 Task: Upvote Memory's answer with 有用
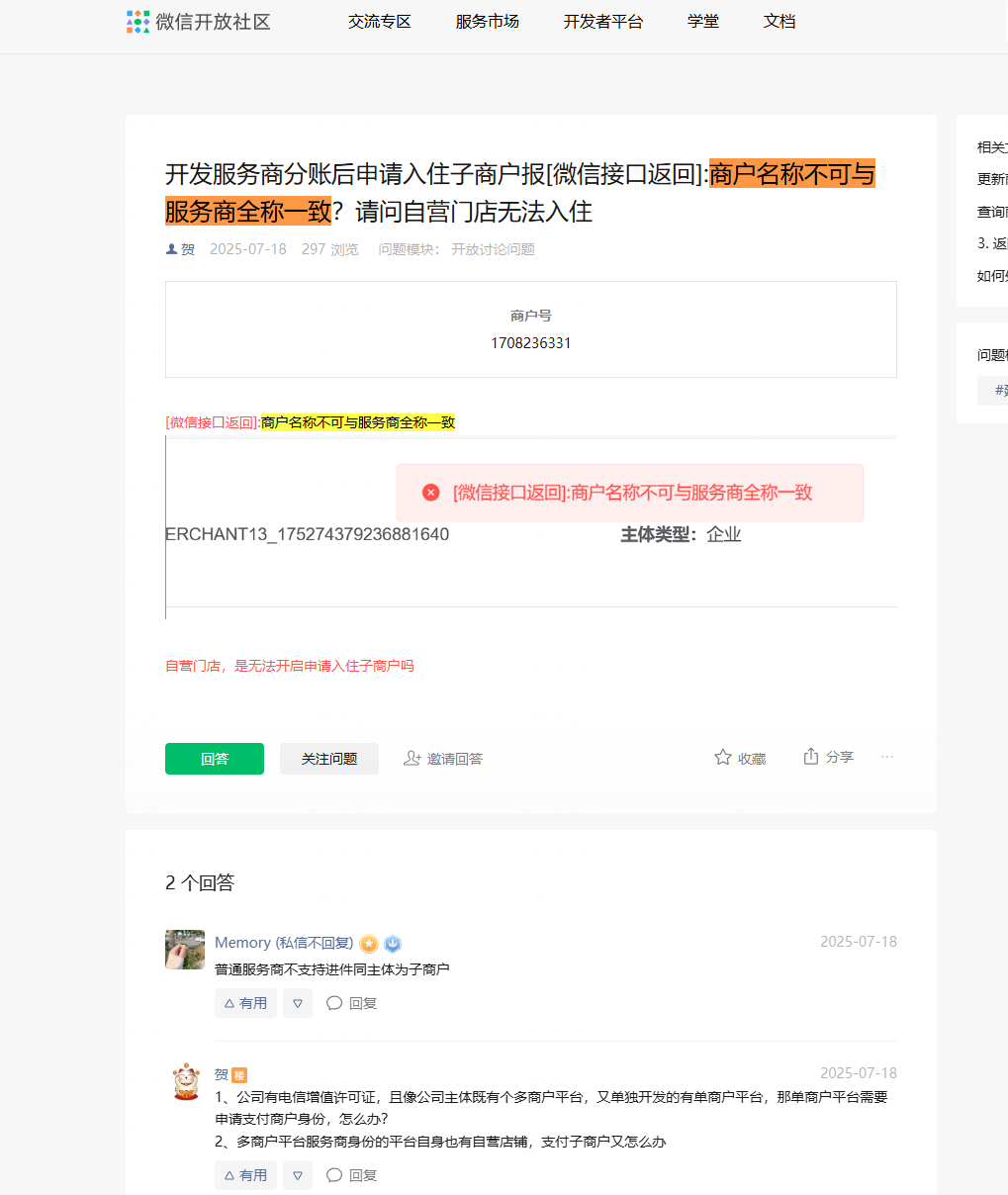click(x=245, y=1003)
